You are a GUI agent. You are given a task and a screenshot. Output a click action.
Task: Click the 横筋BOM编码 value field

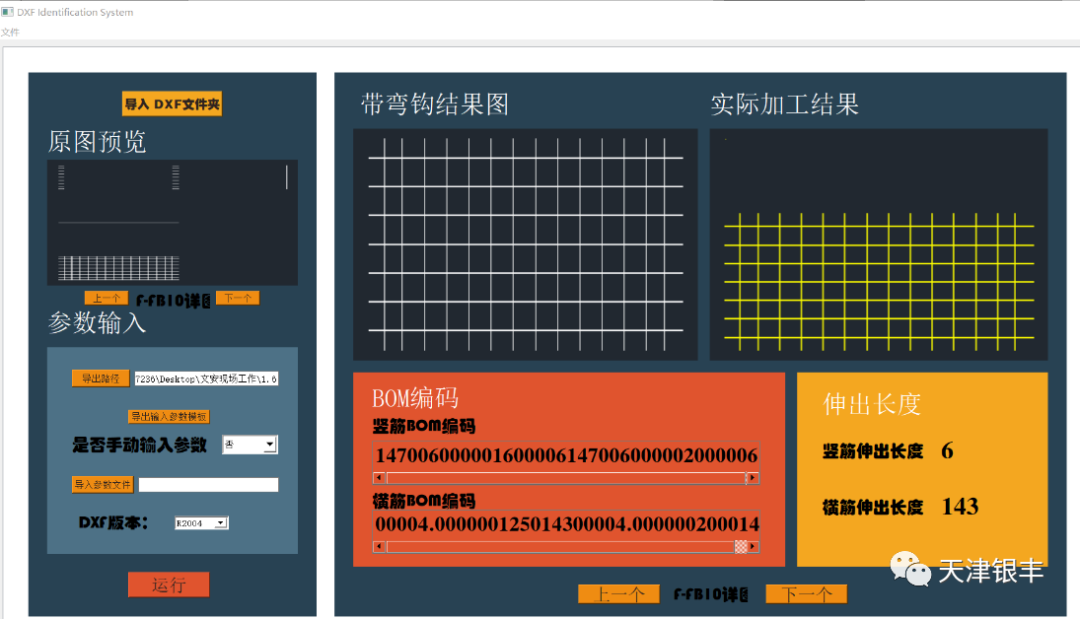tap(566, 524)
